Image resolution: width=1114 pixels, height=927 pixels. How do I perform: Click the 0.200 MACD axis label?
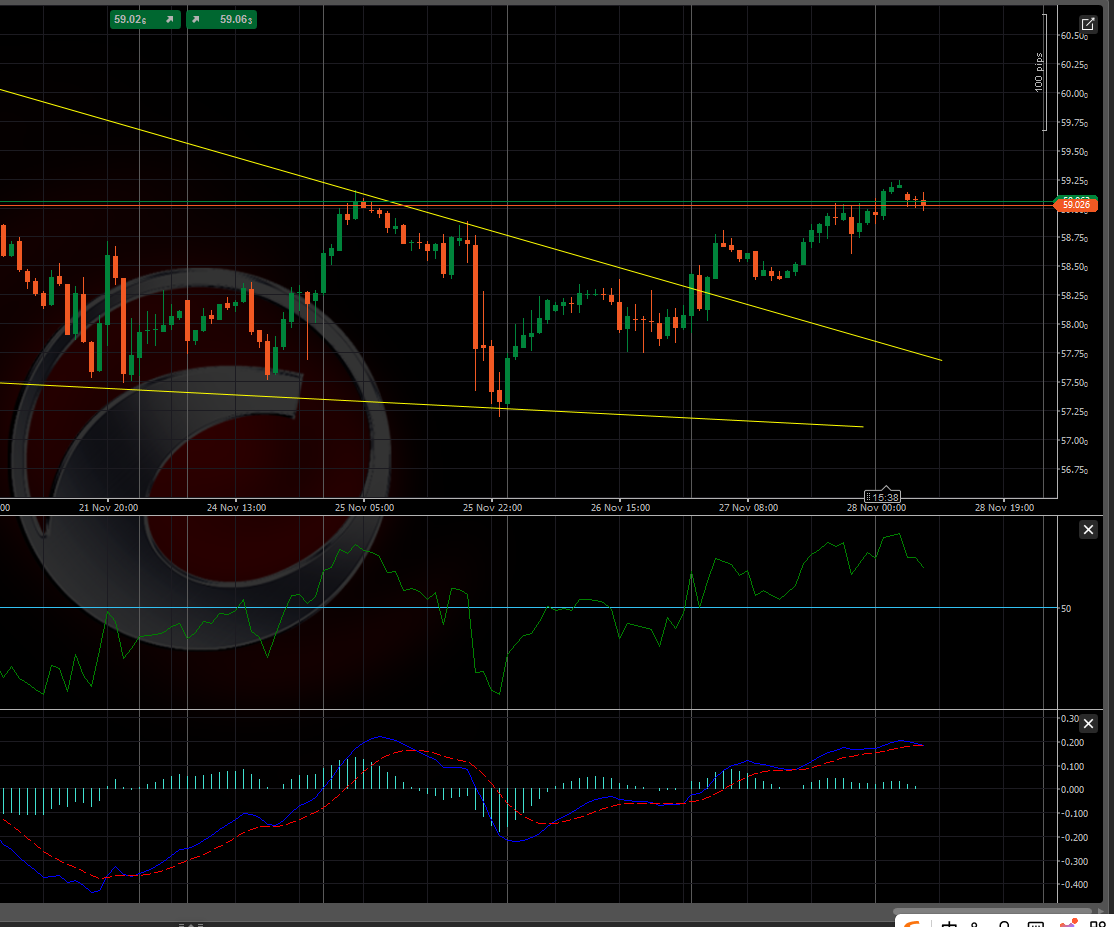[x=1072, y=742]
